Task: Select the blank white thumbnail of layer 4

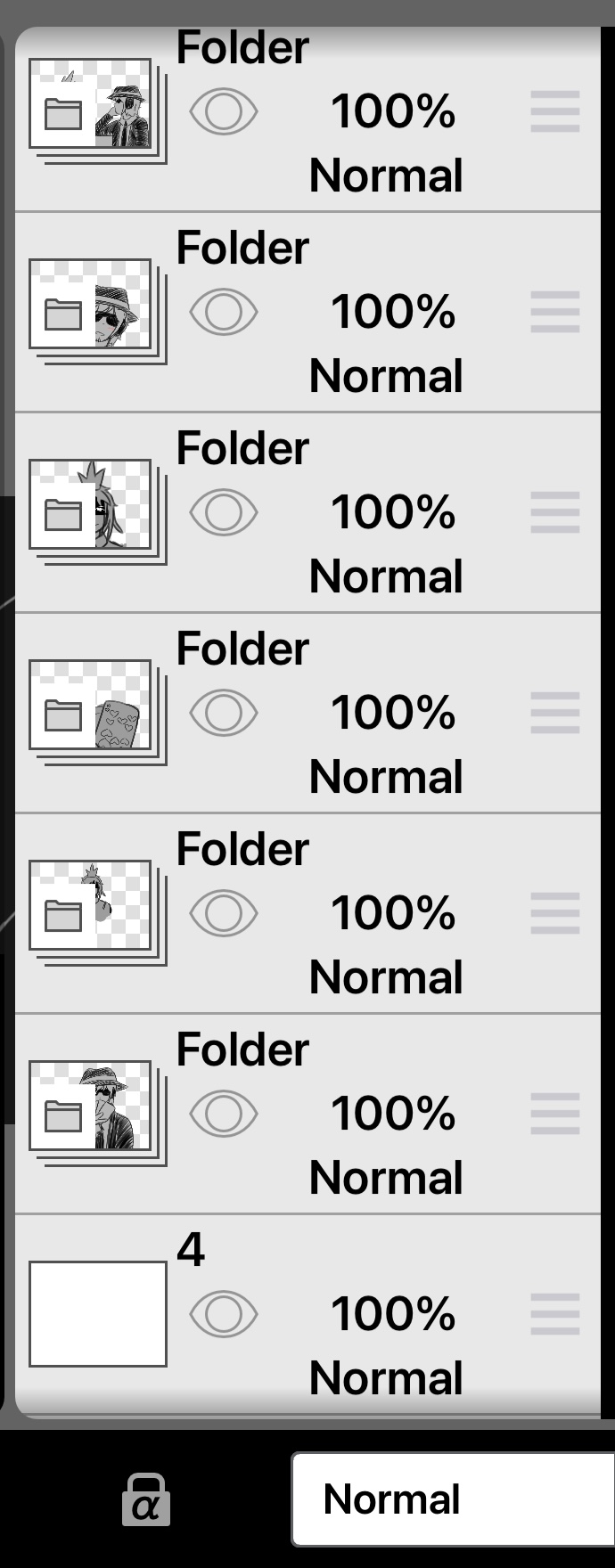Action: (x=98, y=1314)
